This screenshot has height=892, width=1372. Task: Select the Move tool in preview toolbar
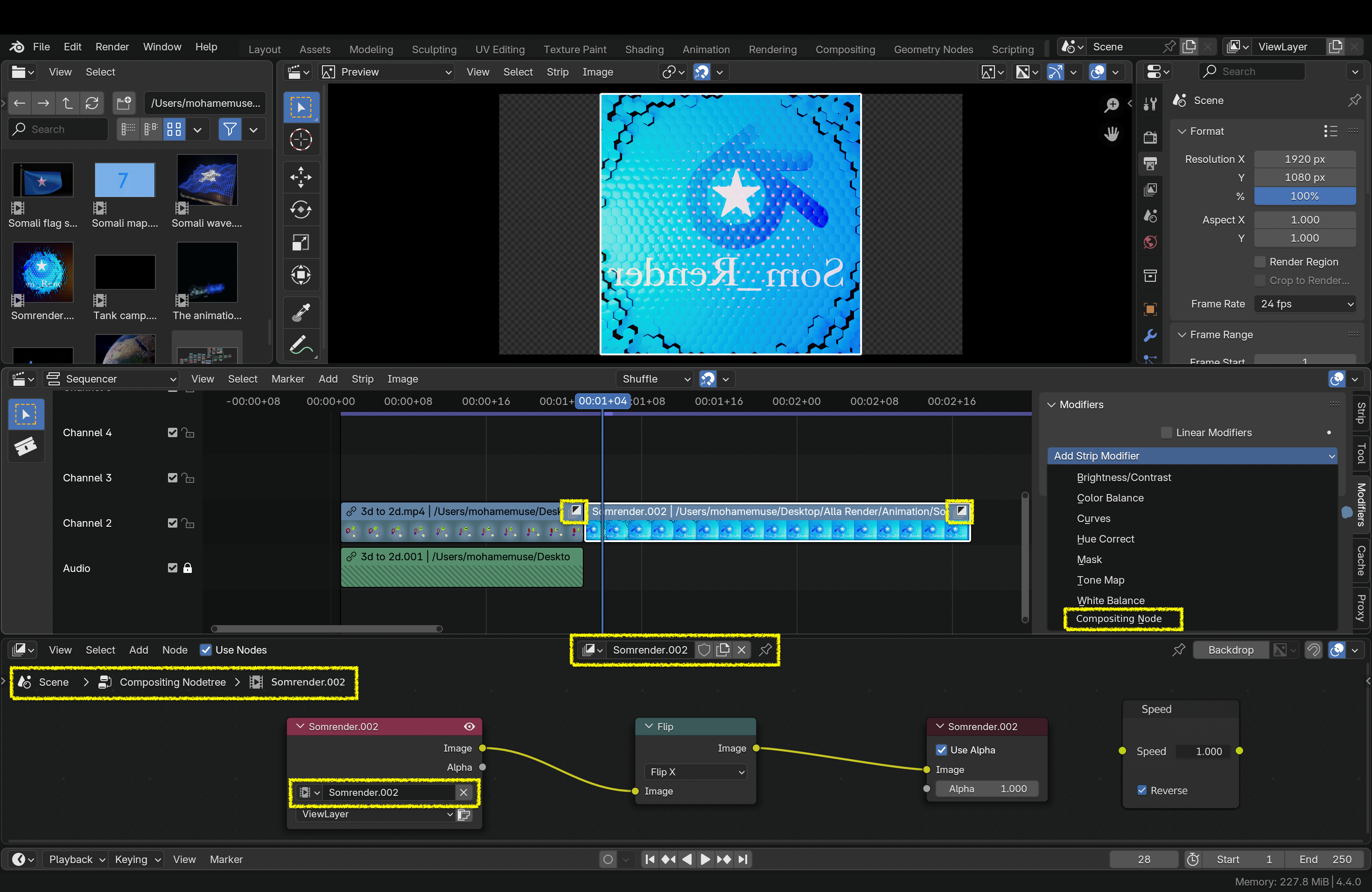point(301,177)
